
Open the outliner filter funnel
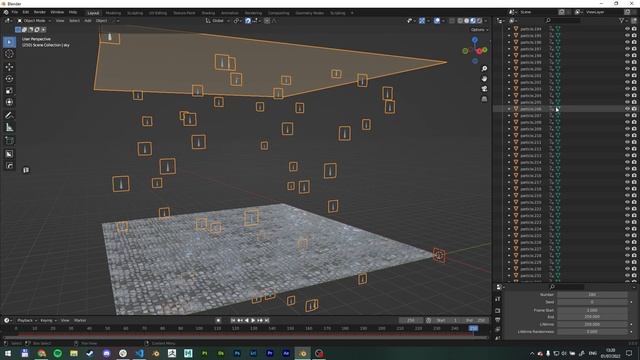(622, 20)
